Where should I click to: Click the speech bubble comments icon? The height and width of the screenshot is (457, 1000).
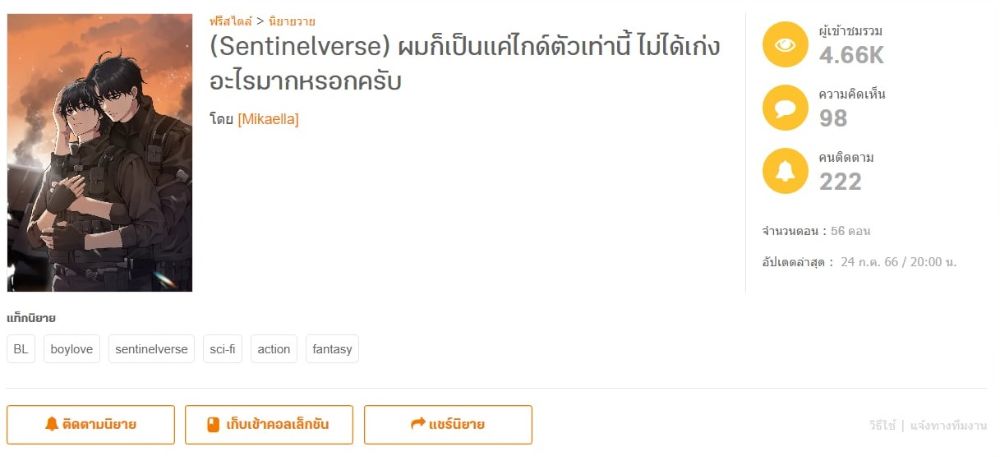[785, 108]
